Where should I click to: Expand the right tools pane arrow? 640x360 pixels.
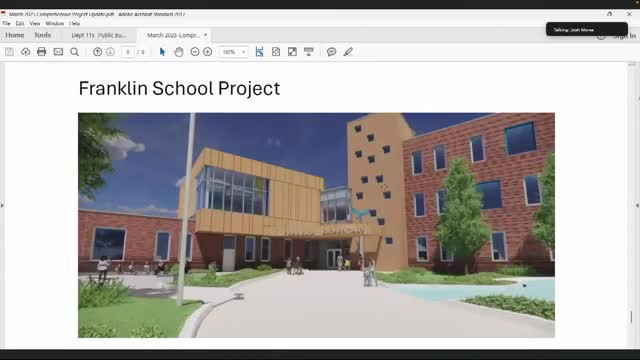[638, 205]
